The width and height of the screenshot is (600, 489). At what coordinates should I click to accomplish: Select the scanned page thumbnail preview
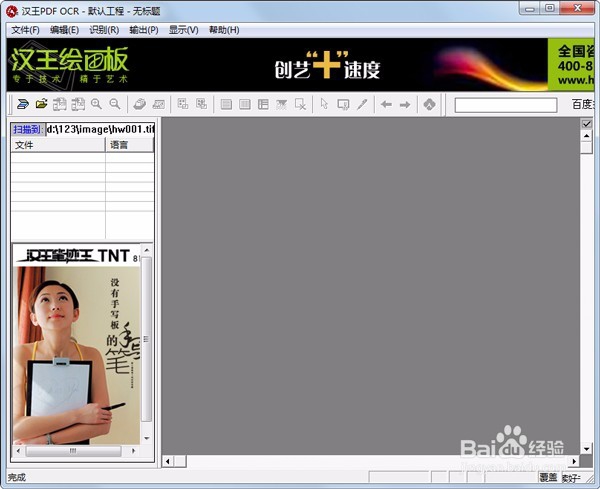click(77, 344)
